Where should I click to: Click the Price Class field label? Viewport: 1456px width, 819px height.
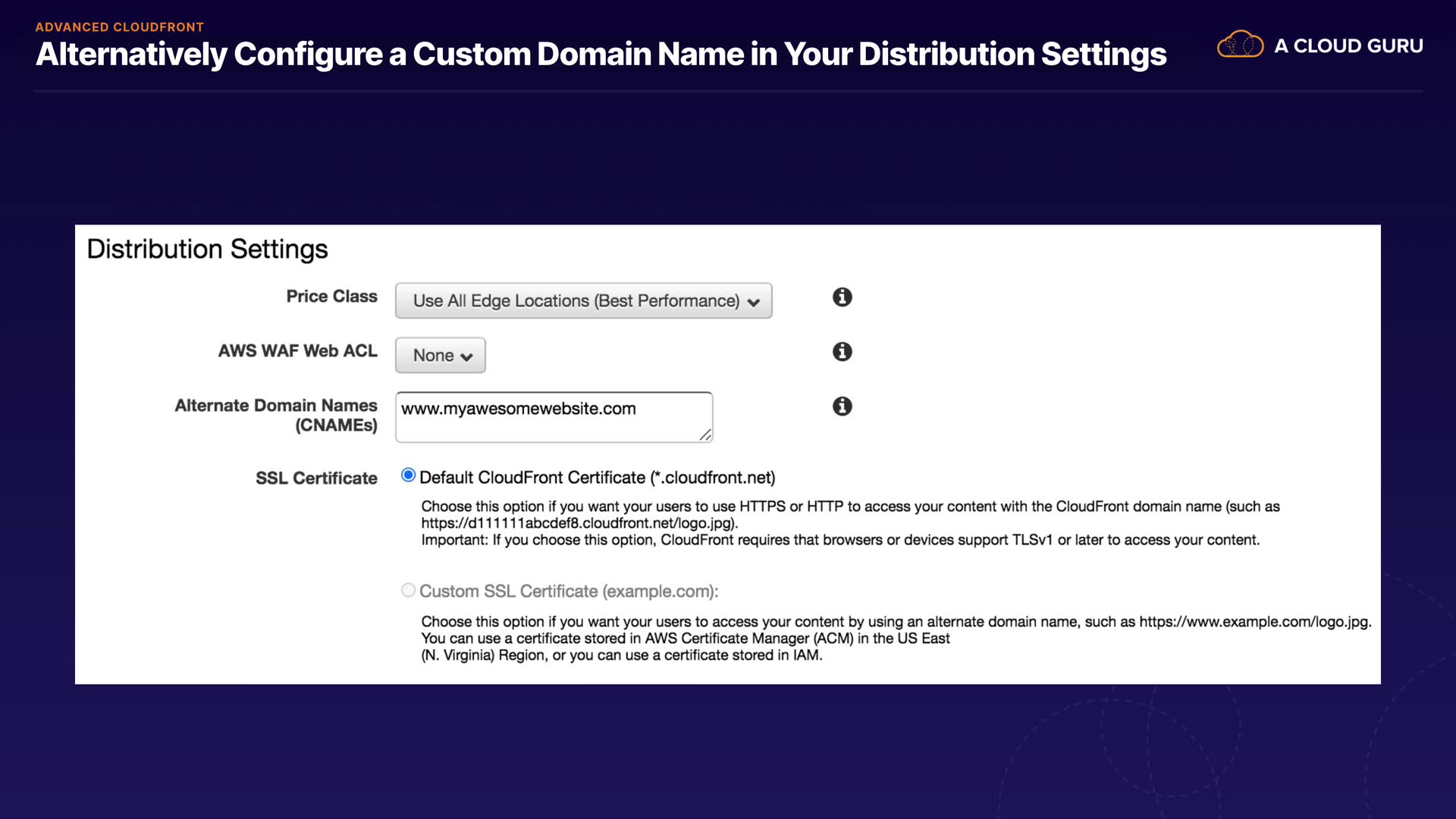pos(331,297)
